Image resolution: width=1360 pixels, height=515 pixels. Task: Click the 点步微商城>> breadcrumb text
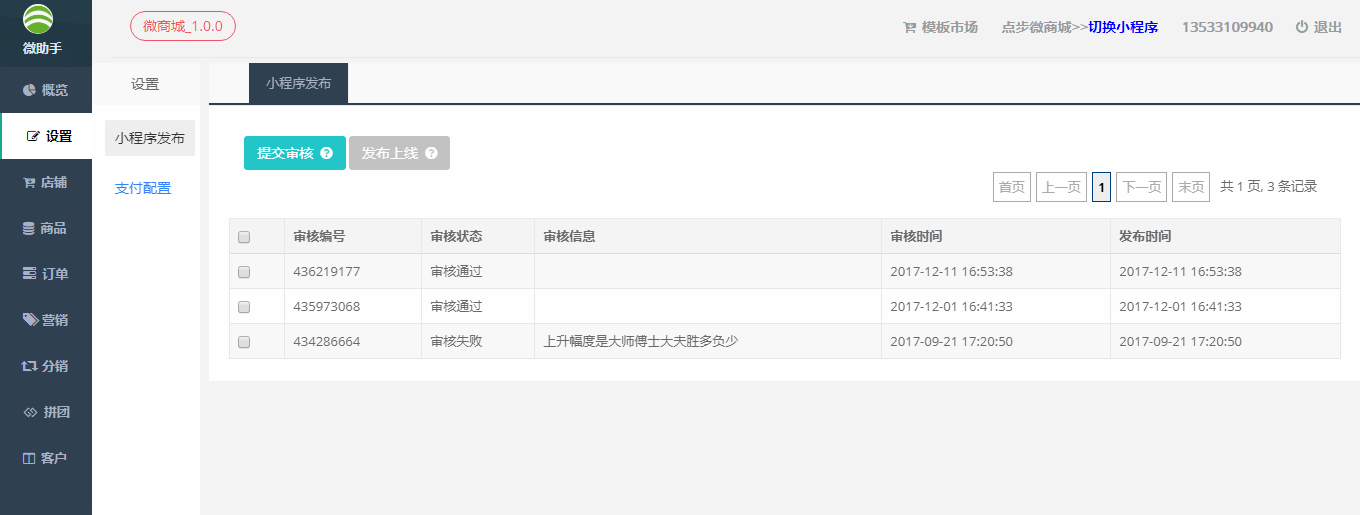coord(1045,27)
